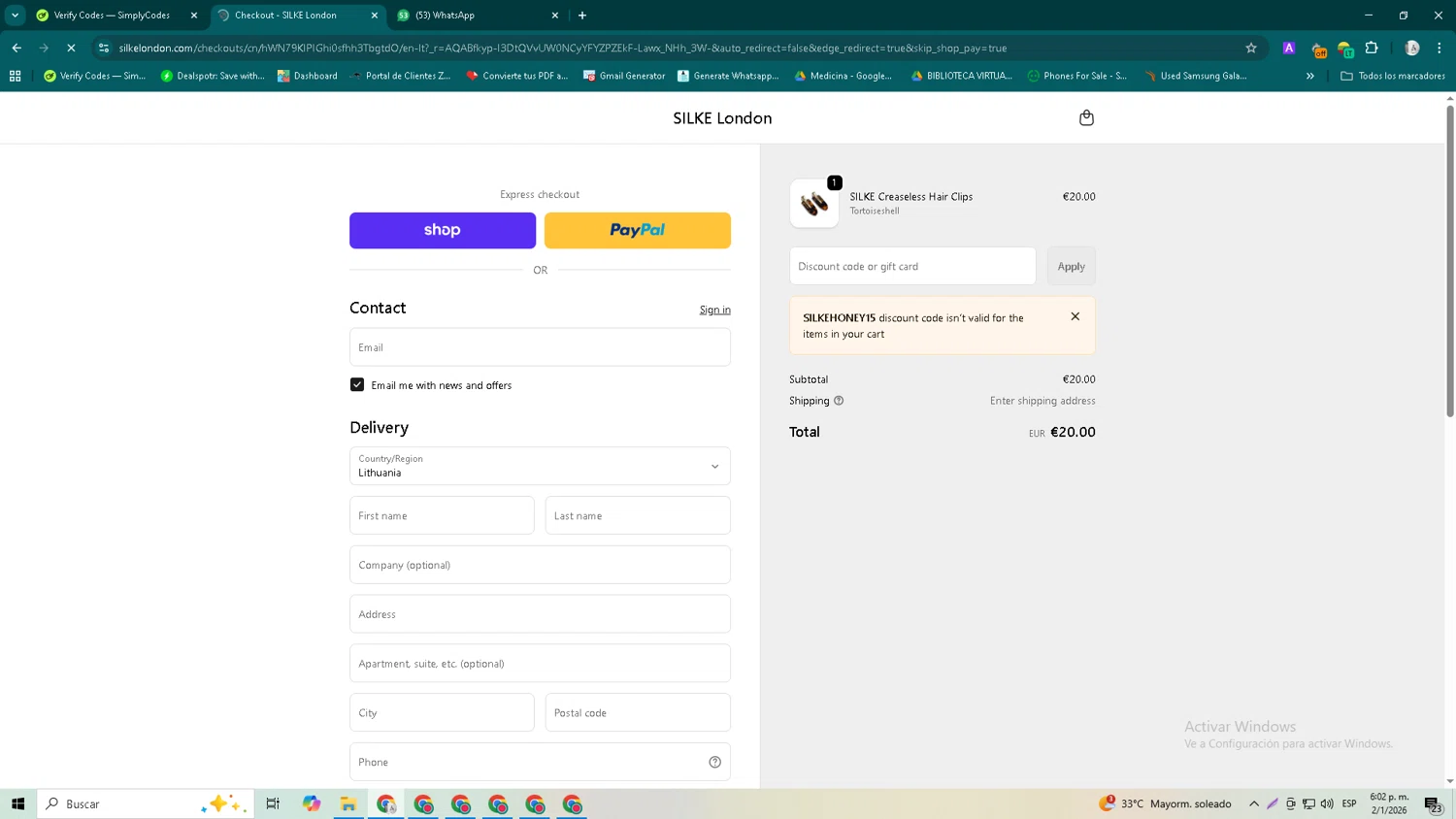Open the tab search dropdown arrow
This screenshot has height=819, width=1456.
[15, 16]
